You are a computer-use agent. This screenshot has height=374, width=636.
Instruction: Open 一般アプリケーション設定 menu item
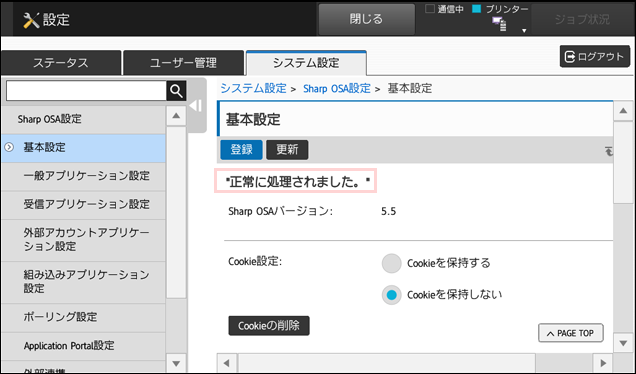pos(84,176)
